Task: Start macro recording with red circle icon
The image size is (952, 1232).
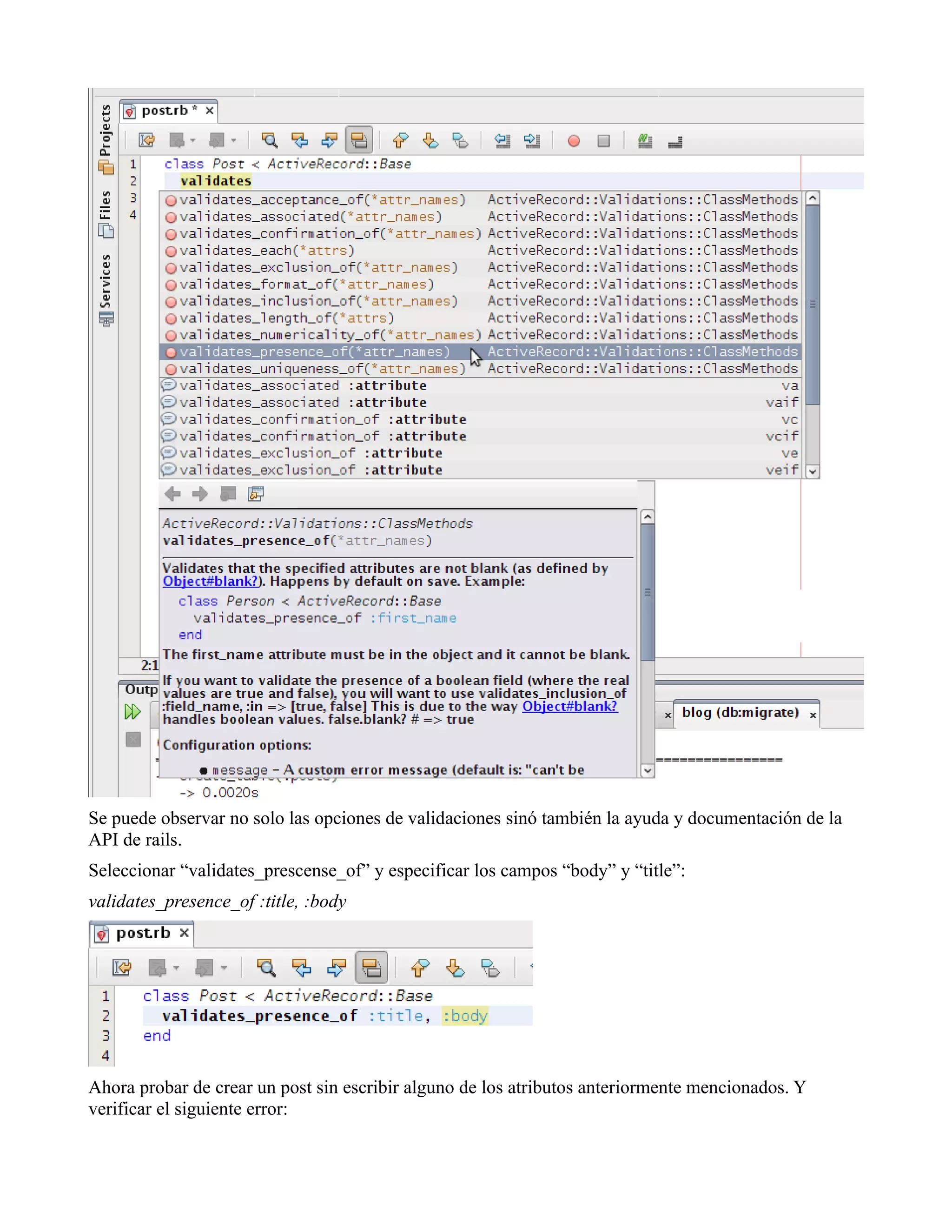Action: 574,140
